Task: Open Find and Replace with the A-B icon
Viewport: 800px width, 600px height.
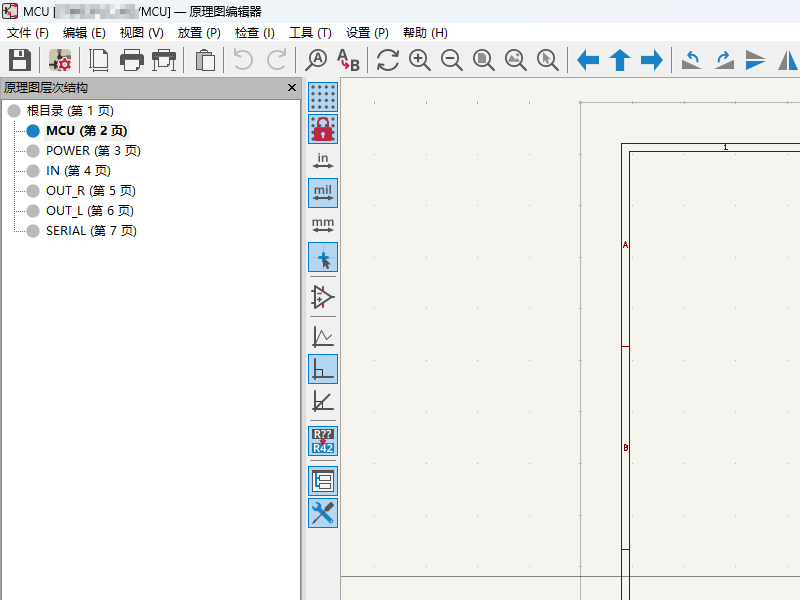Action: [348, 60]
